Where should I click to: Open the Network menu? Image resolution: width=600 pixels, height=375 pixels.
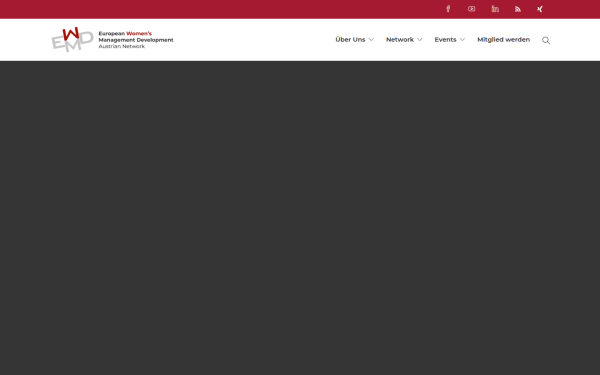click(x=400, y=39)
